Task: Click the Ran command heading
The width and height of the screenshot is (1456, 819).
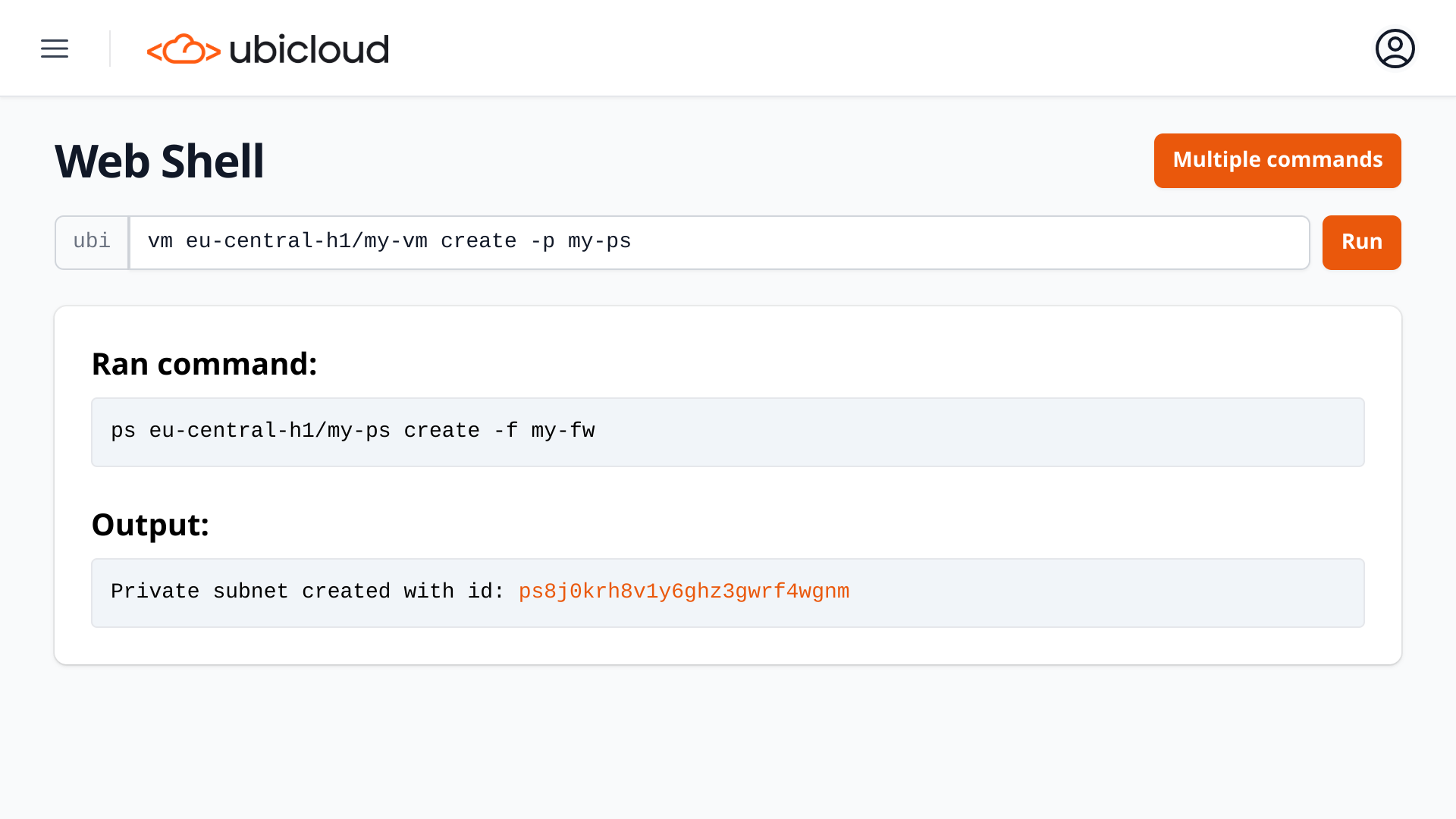Action: coord(204,364)
